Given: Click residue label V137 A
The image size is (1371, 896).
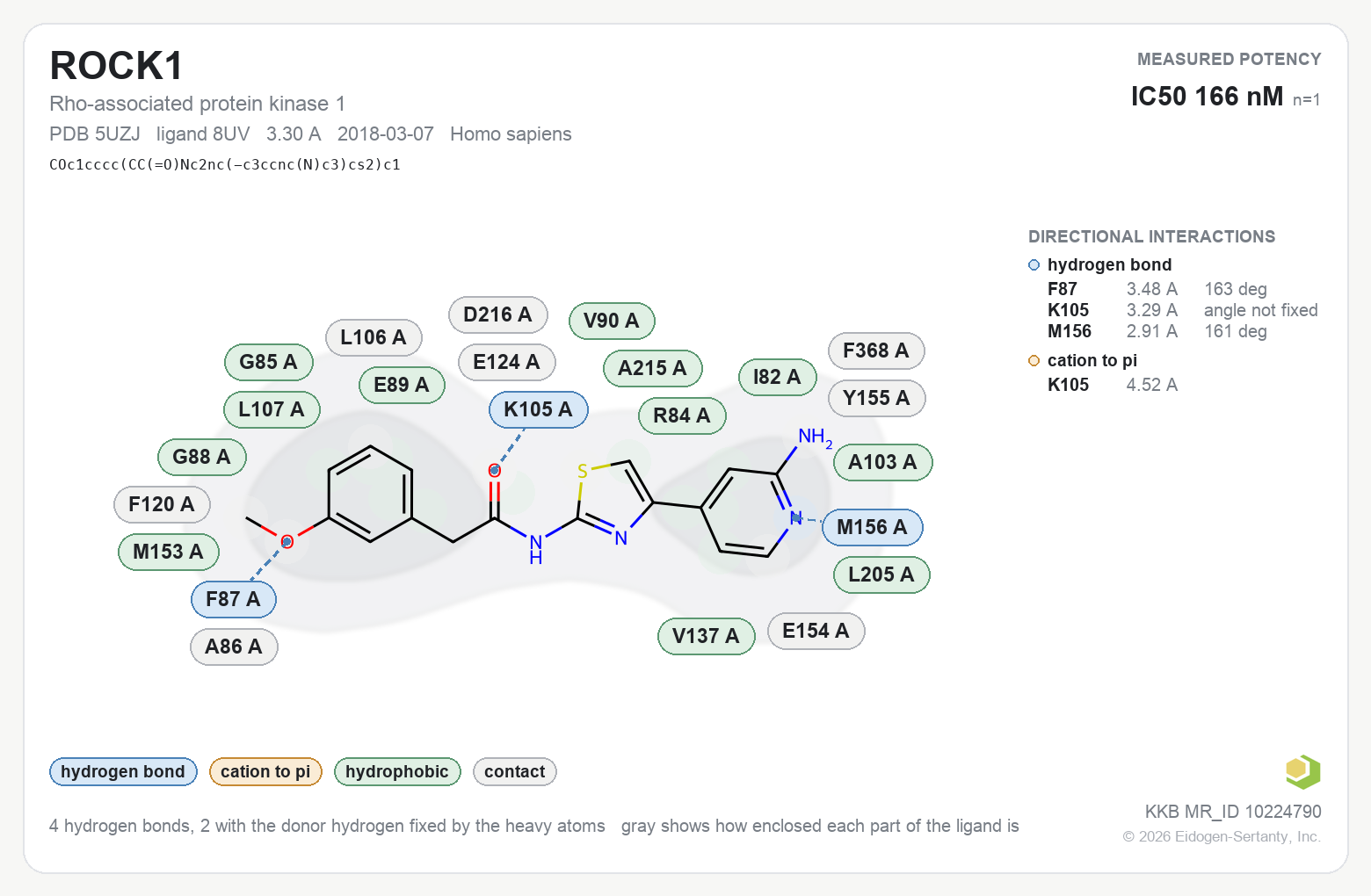Looking at the screenshot, I should coord(706,636).
